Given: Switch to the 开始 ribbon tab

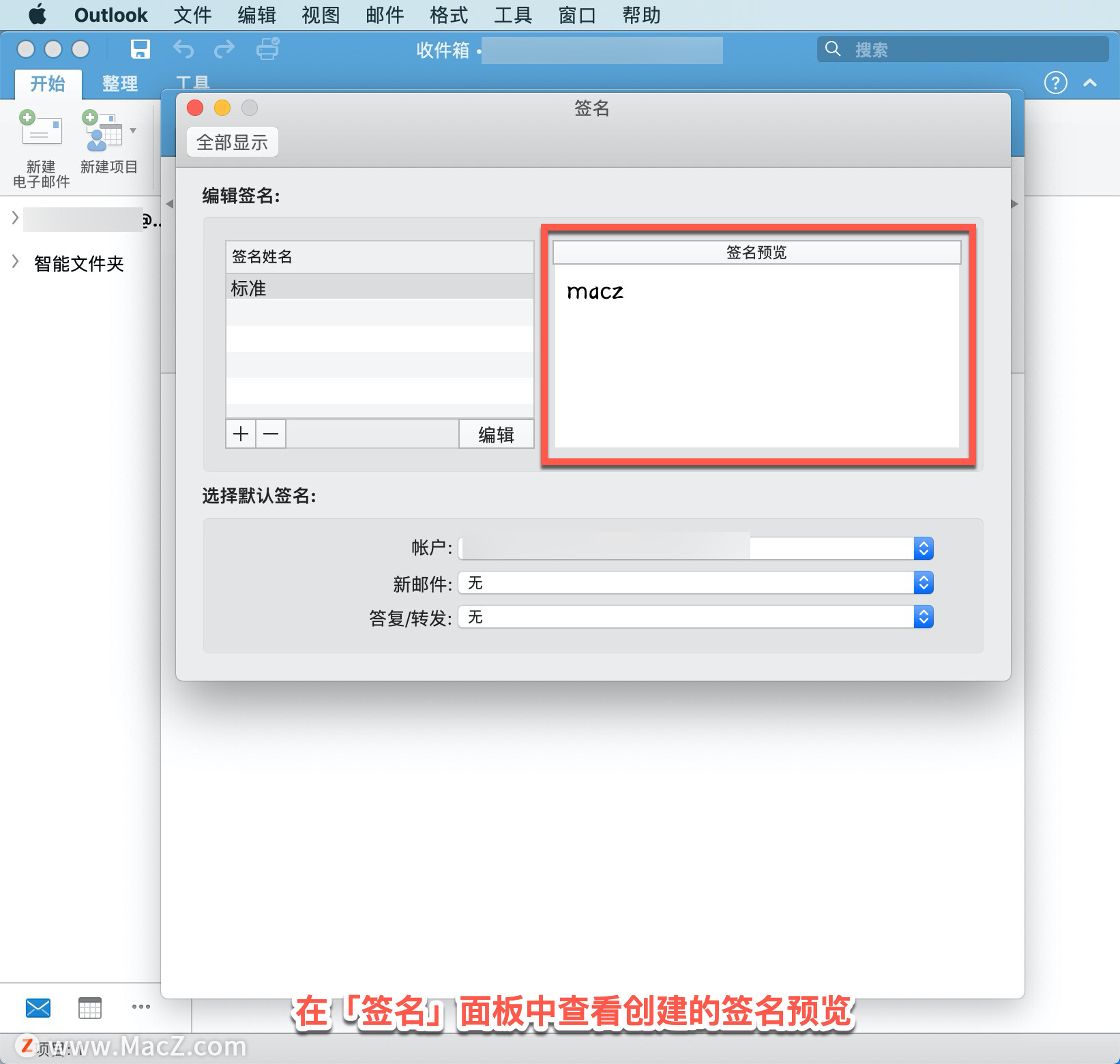Looking at the screenshot, I should (x=48, y=83).
